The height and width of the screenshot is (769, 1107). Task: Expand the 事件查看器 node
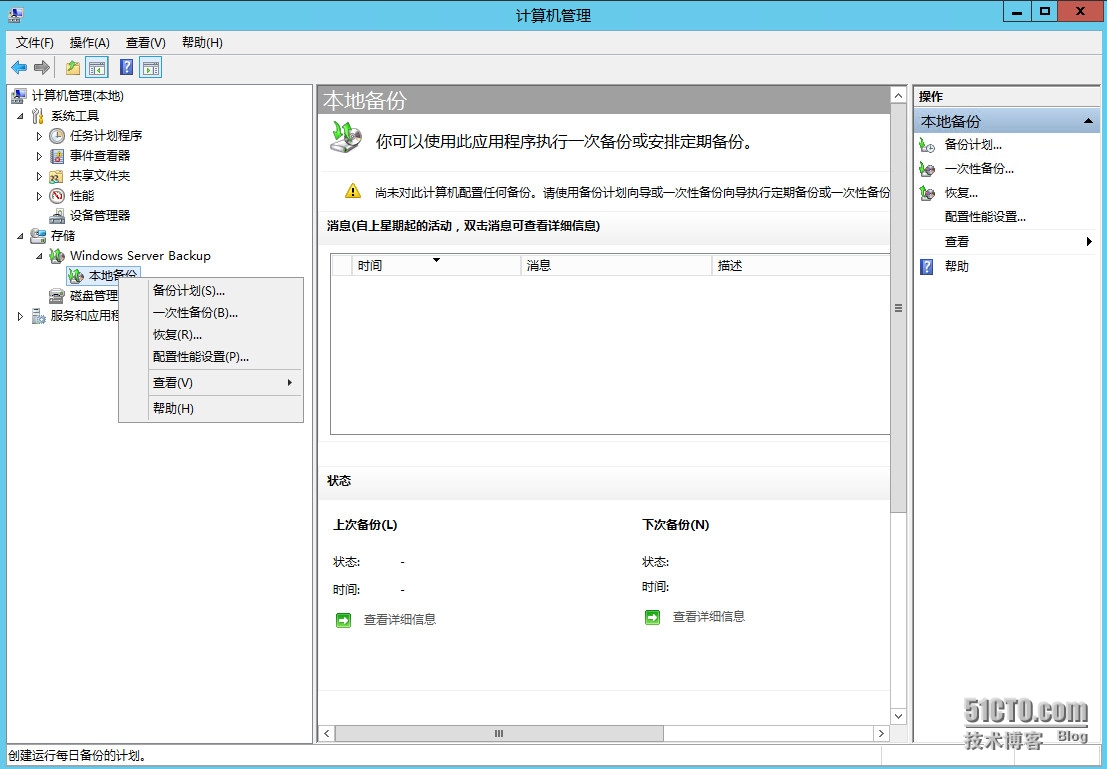point(40,156)
